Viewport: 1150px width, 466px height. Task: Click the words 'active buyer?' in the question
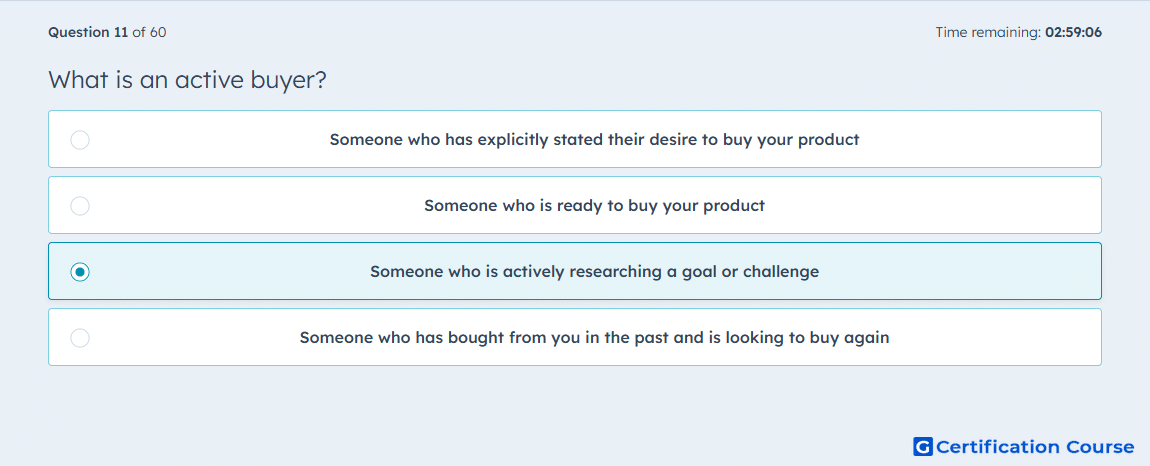coord(250,79)
